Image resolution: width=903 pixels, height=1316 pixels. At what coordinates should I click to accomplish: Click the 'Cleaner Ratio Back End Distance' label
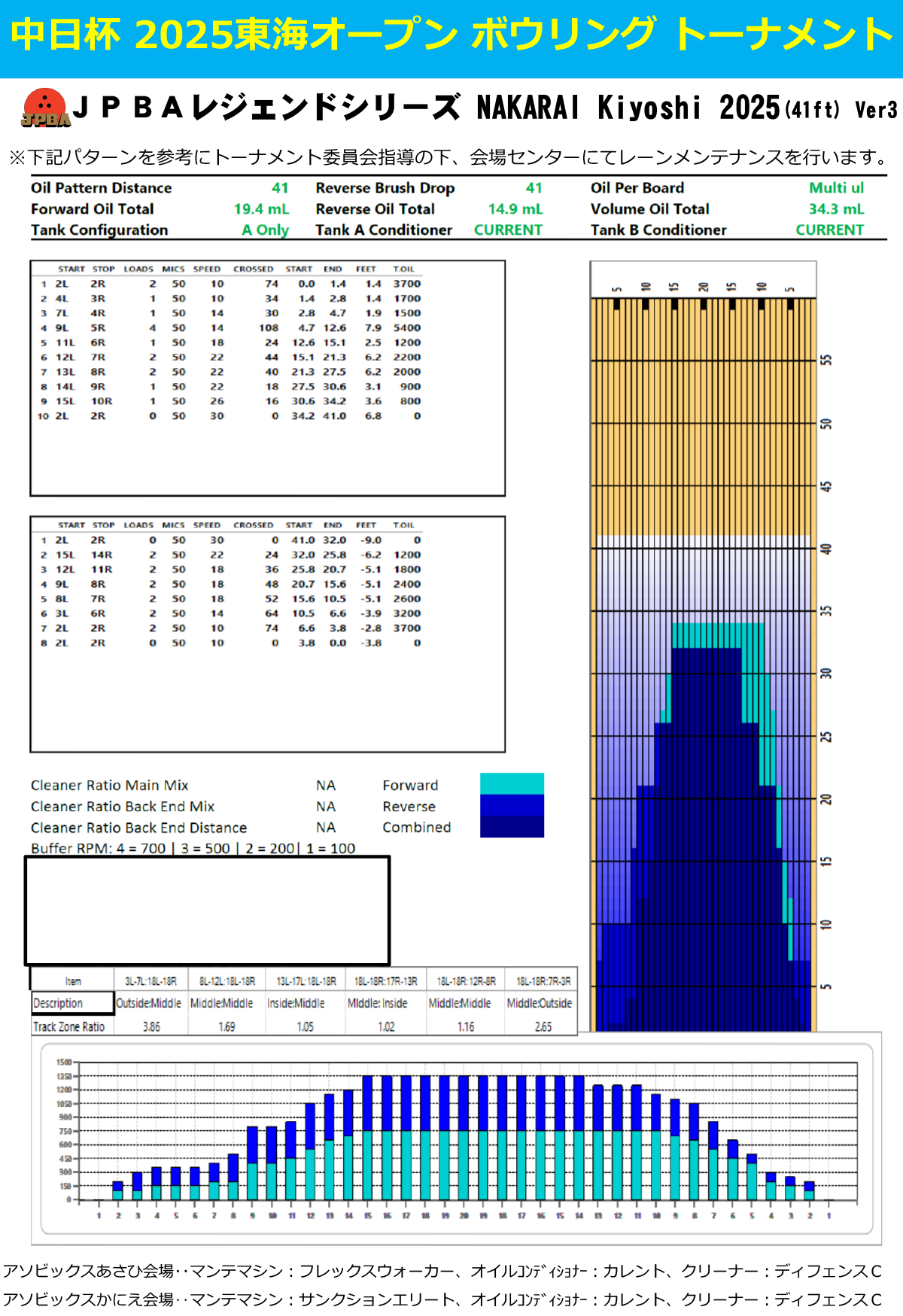pyautogui.click(x=139, y=828)
